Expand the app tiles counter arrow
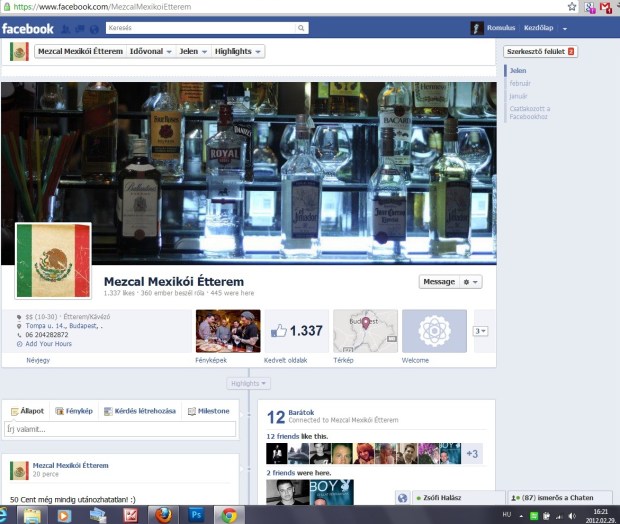Image resolution: width=620 pixels, height=524 pixels. (480, 331)
